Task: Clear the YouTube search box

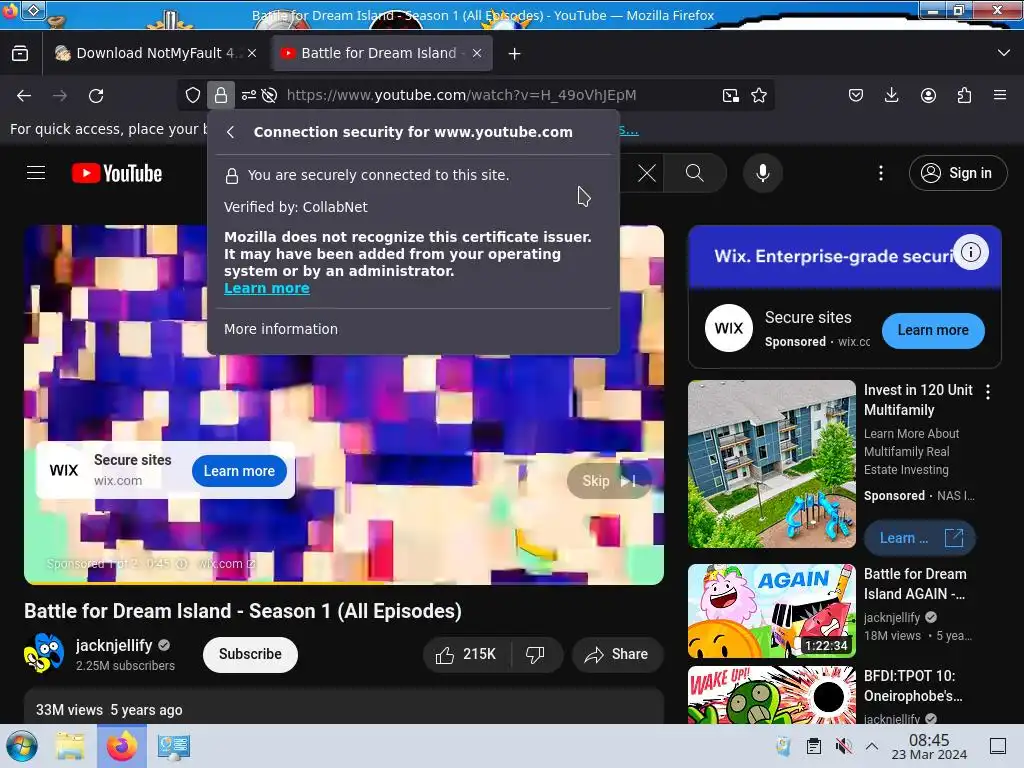Action: tap(647, 173)
